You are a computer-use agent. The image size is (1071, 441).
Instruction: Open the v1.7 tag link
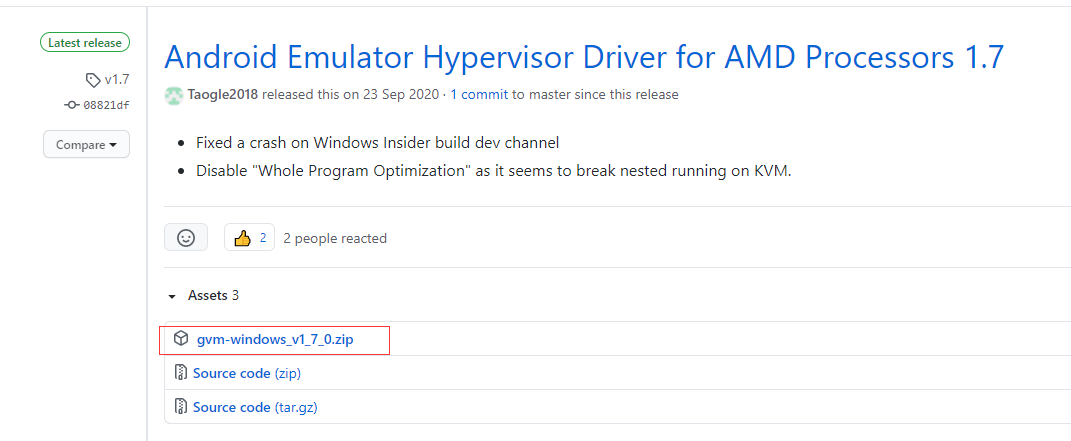[117, 80]
